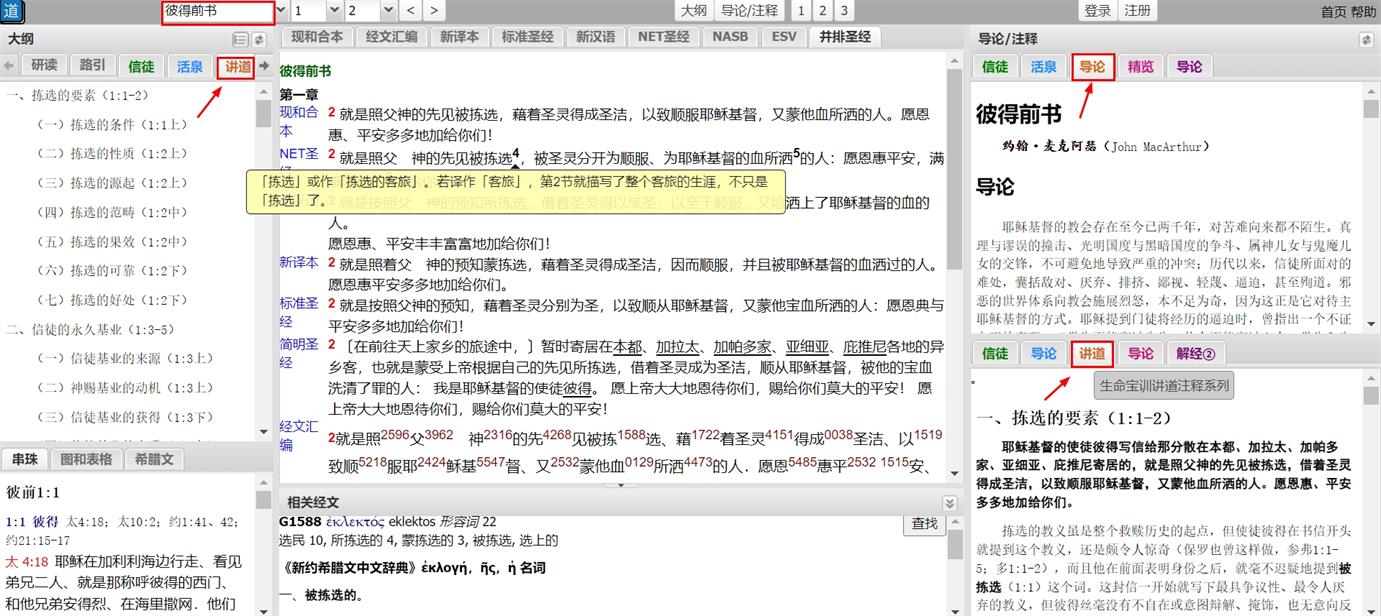This screenshot has height=616, width=1381.
Task: Click the 登录 login button
Action: tap(1097, 11)
